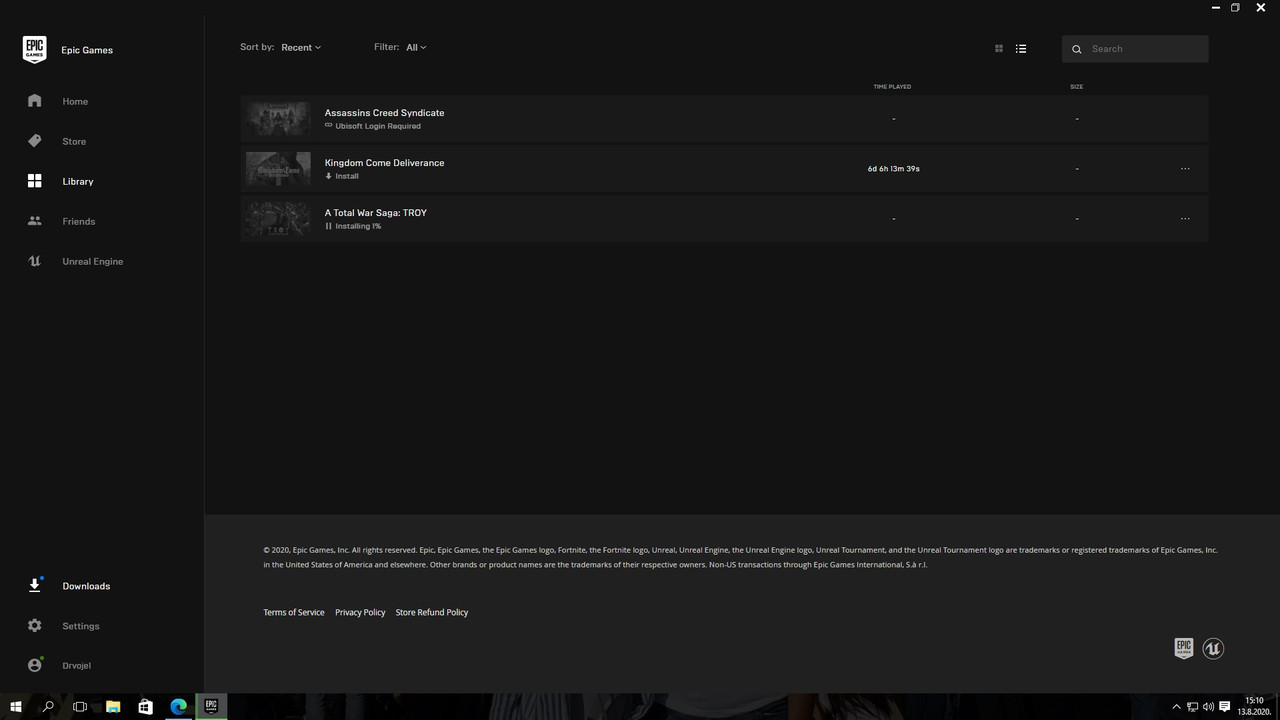This screenshot has height=720, width=1280.
Task: Open File Explorer from taskbar
Action: point(113,706)
